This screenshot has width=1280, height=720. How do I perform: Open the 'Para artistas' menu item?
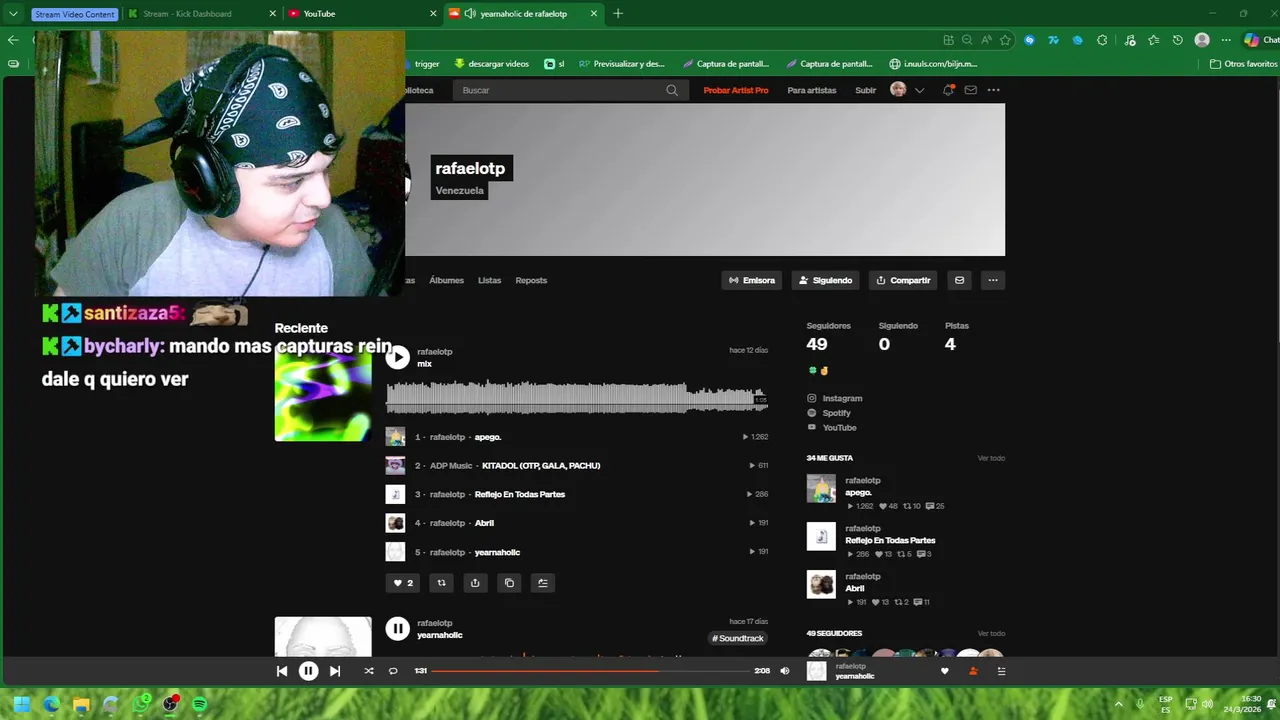(x=812, y=90)
